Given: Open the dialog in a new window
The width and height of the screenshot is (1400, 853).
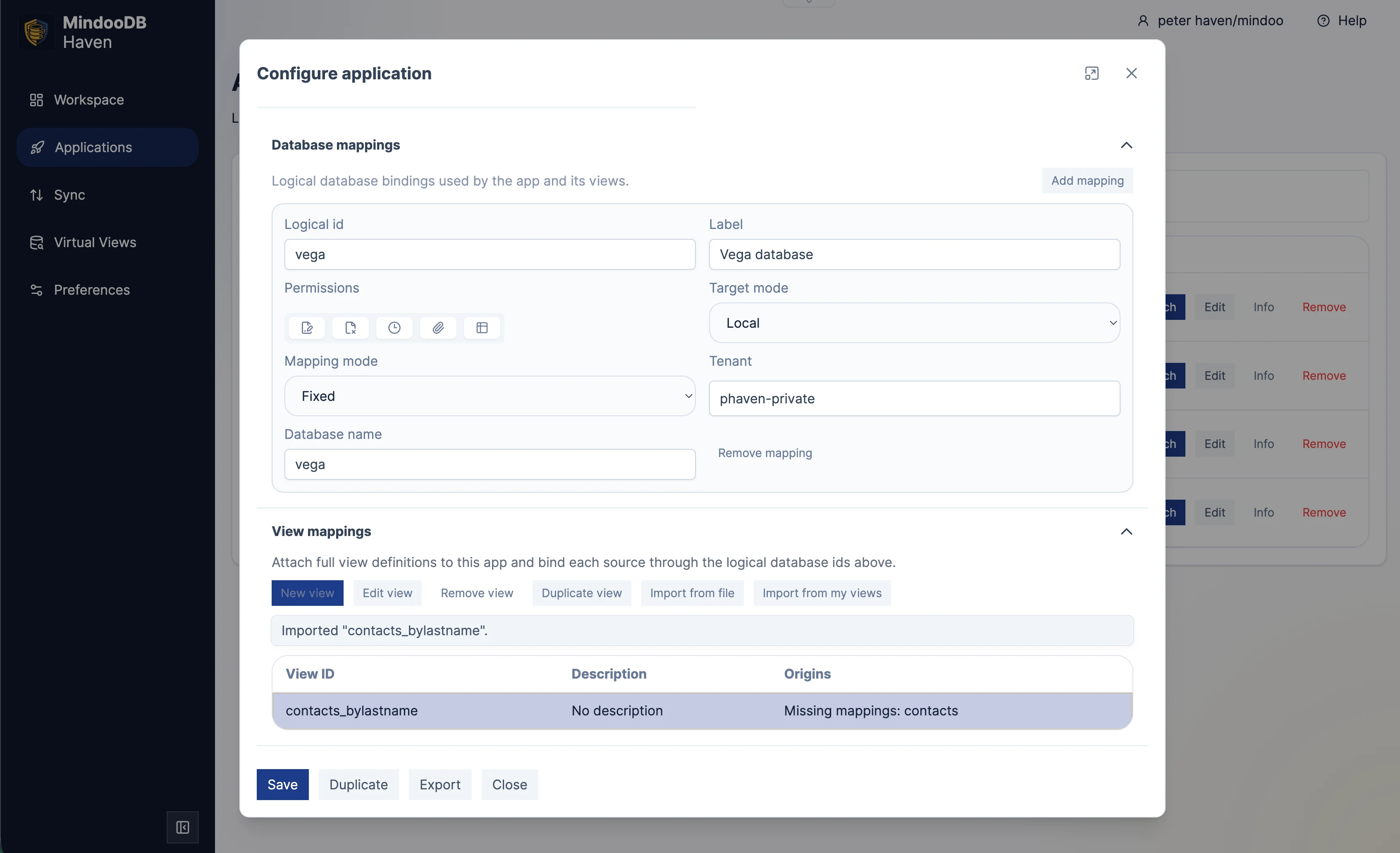Looking at the screenshot, I should pyautogui.click(x=1092, y=73).
